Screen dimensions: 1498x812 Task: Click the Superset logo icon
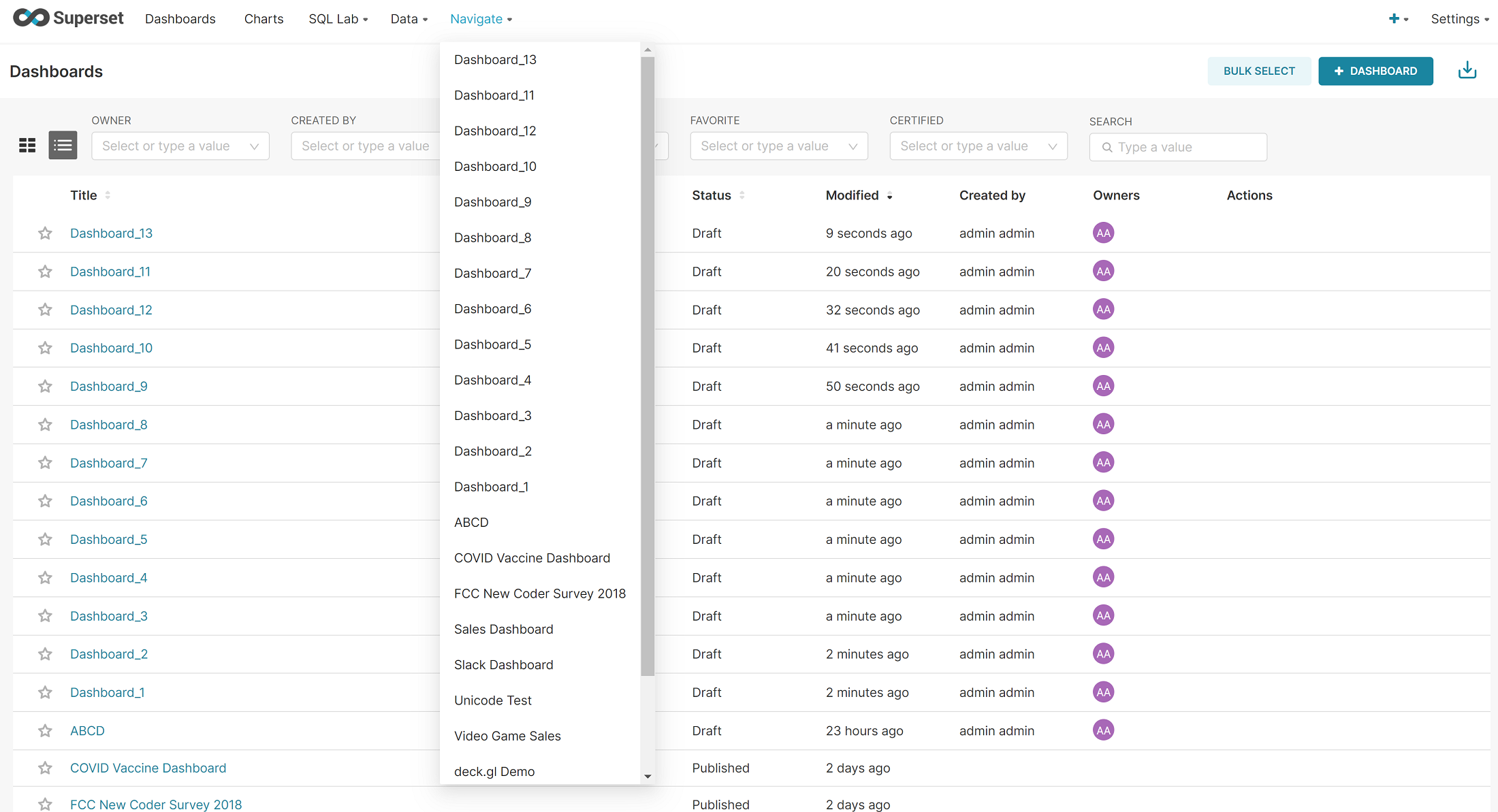pos(31,18)
